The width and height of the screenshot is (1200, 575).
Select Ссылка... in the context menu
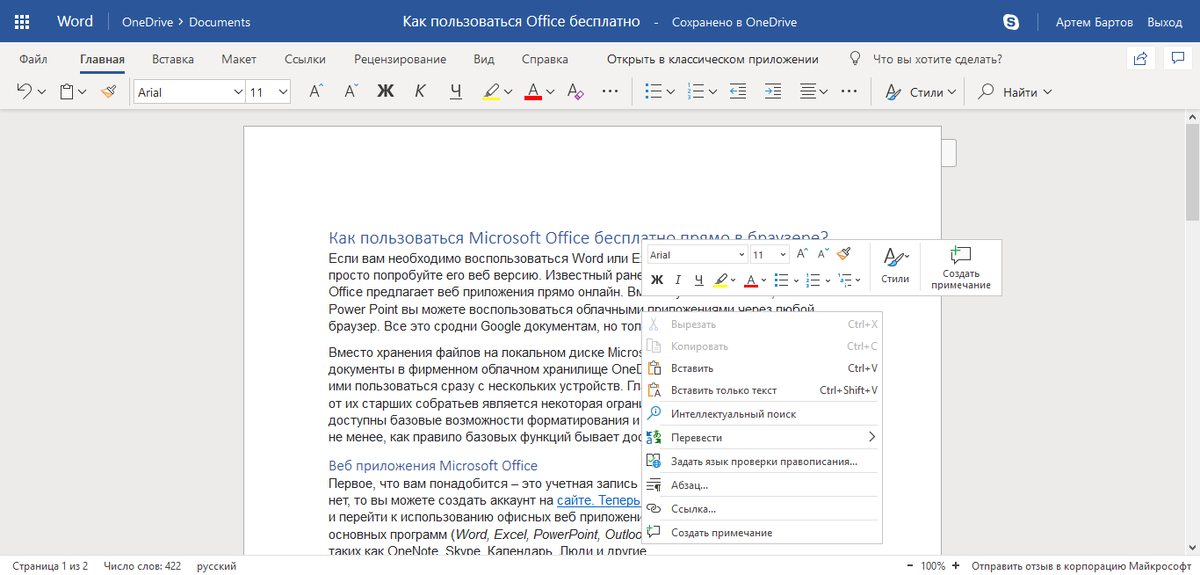coord(762,508)
